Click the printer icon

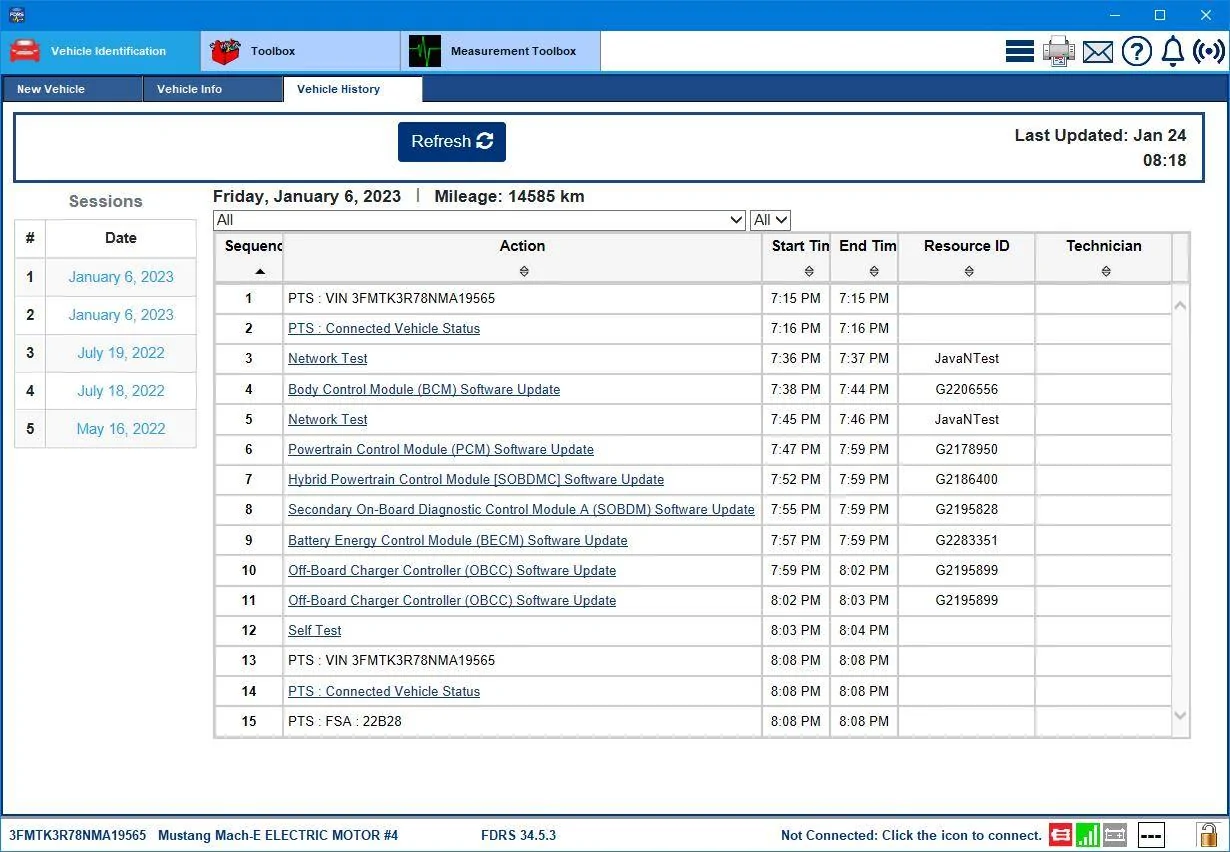click(1059, 51)
